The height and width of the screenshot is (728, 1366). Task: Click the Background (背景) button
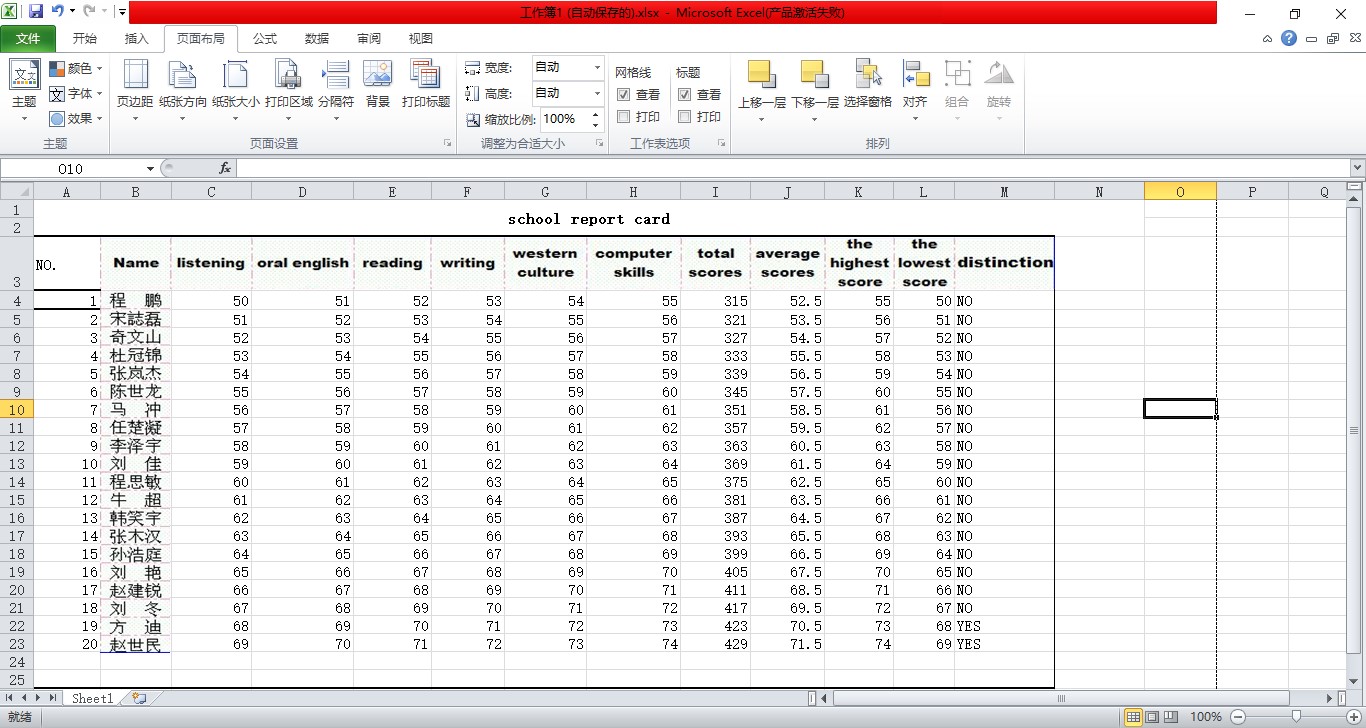coord(378,85)
